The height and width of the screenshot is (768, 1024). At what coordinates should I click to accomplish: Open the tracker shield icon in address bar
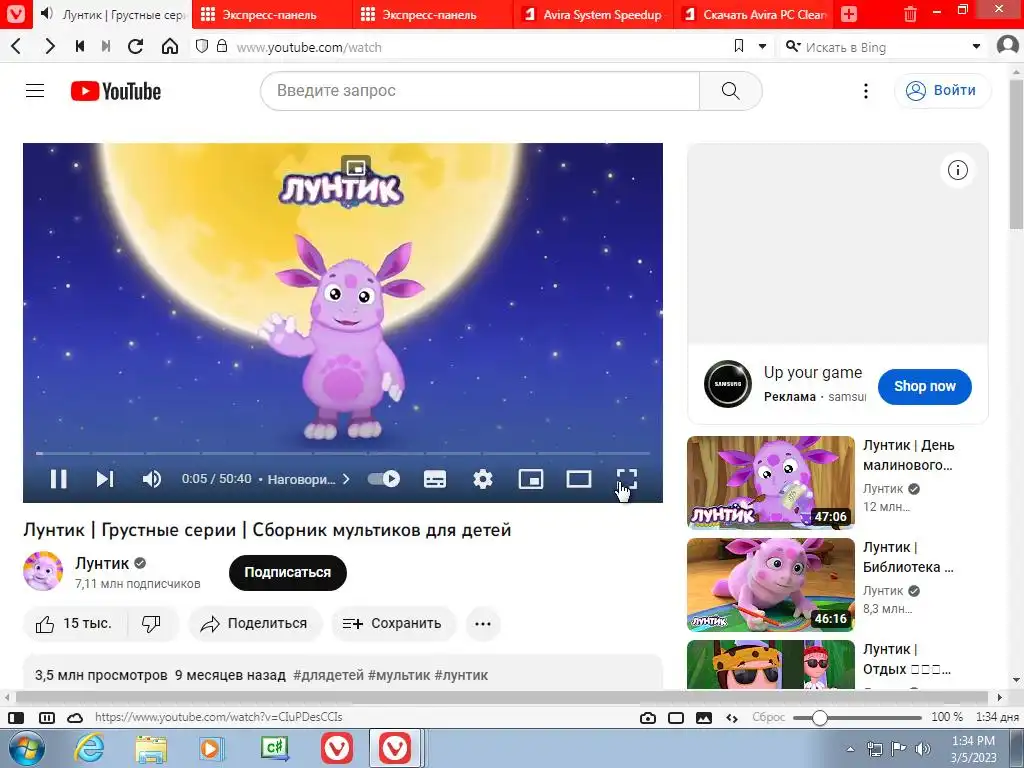tap(202, 46)
